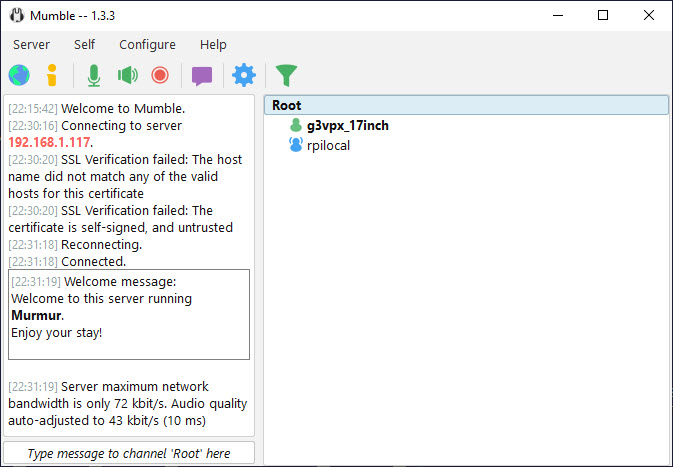673x467 pixels.
Task: Start recording with the red record icon
Action: (160, 76)
